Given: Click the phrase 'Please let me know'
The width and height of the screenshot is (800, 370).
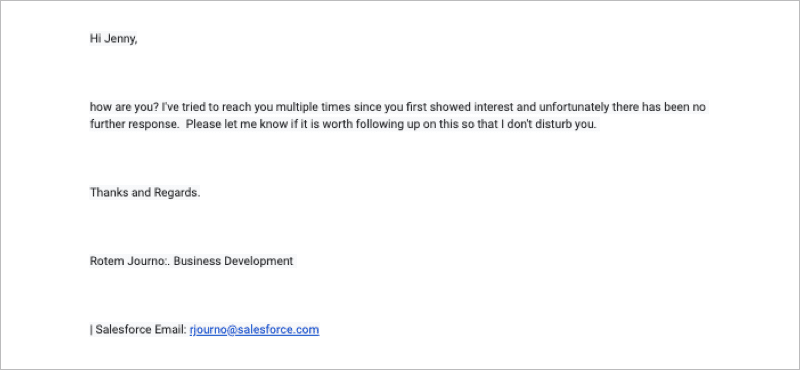Looking at the screenshot, I should click(233, 124).
